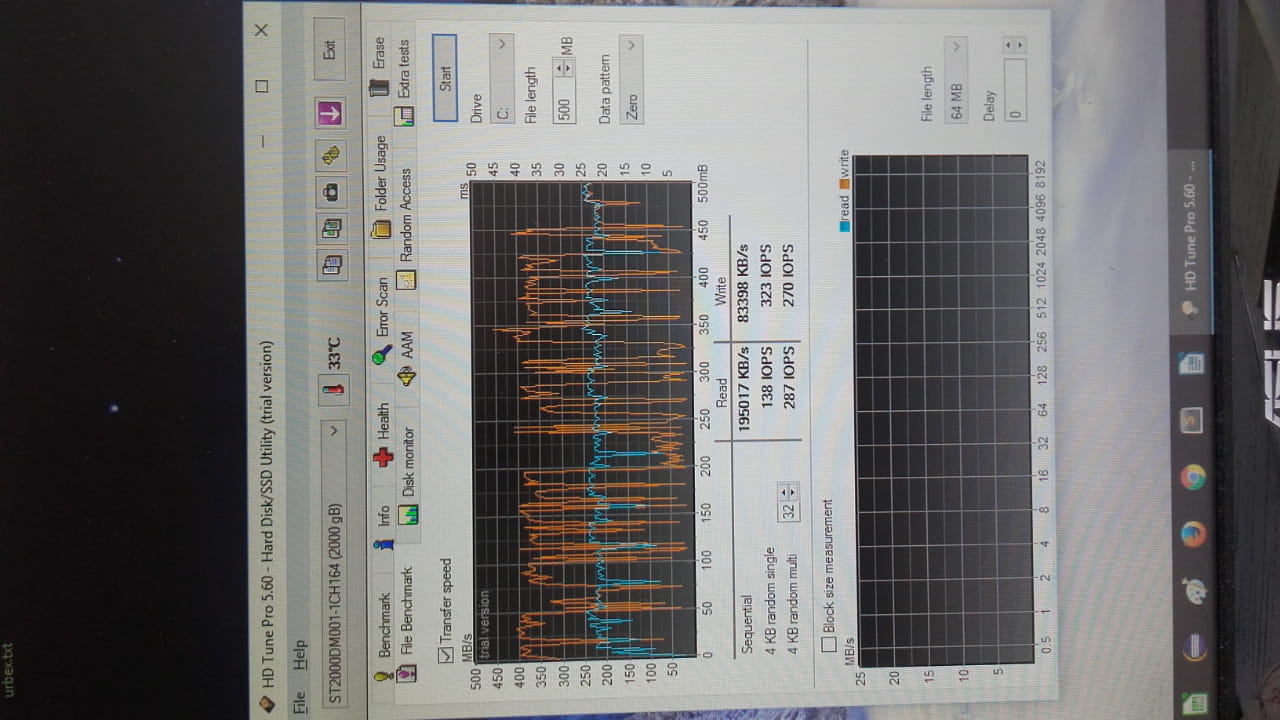Start the file benchmark
1280x720 pixels.
point(445,78)
